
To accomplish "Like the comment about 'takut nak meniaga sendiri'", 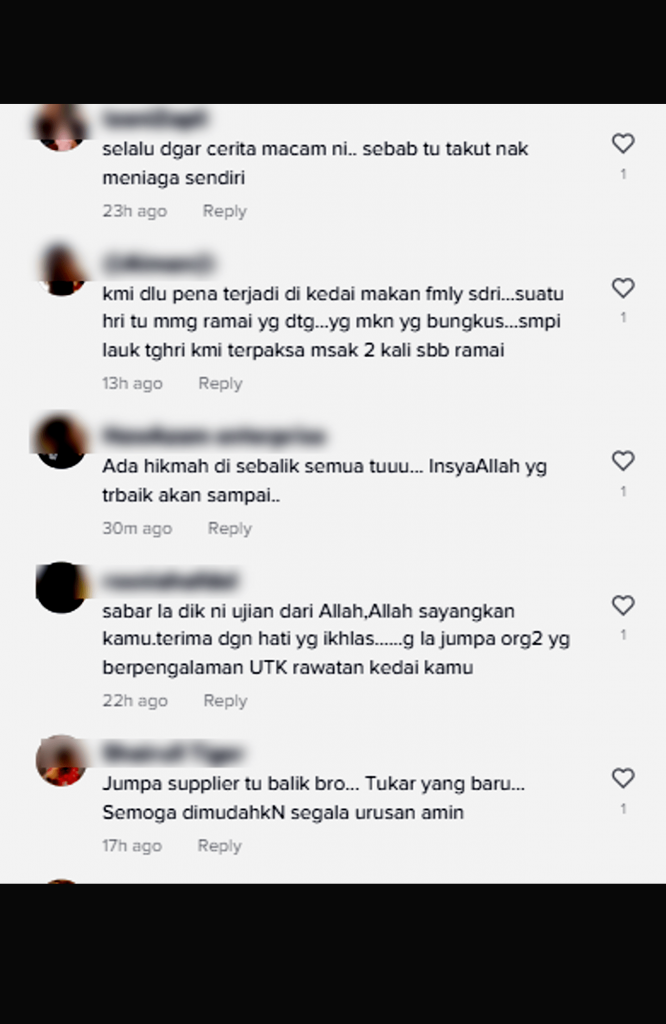I will click(x=623, y=143).
